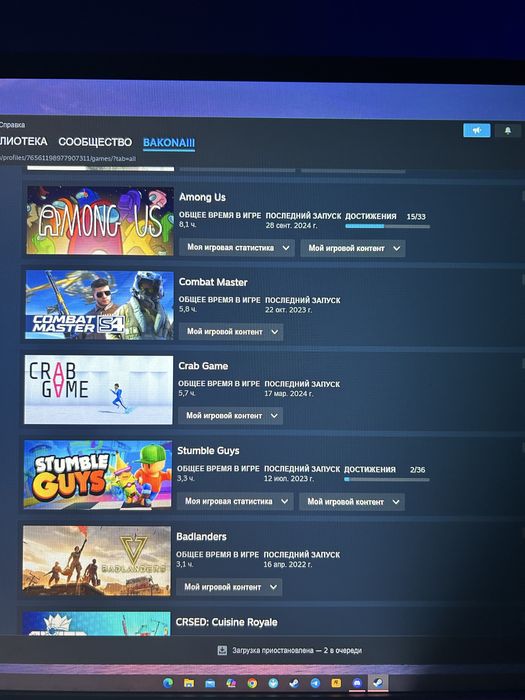Click Combat Master playtime '5,8 ч.'
The image size is (525, 700).
point(188,309)
